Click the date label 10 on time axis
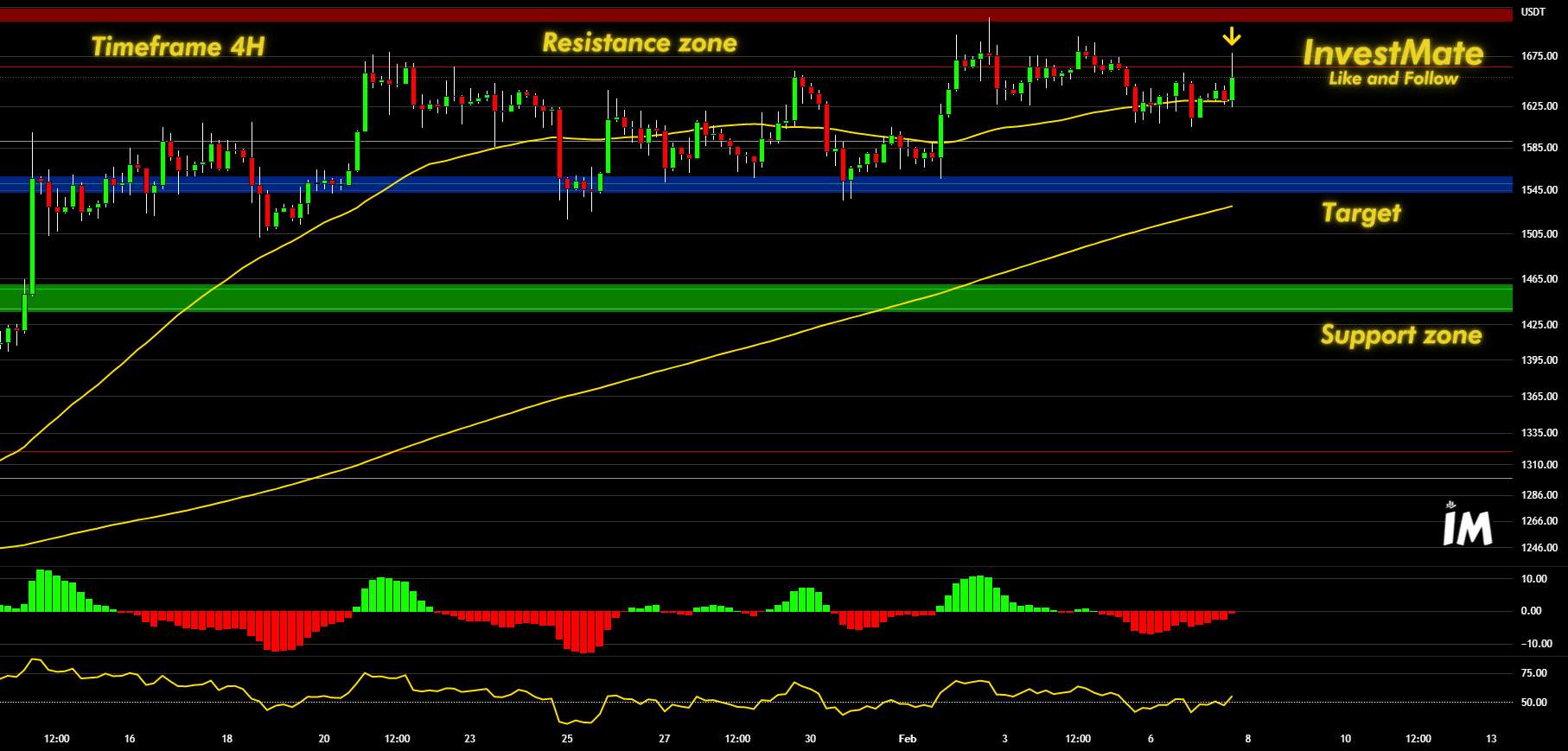Viewport: 1568px width, 751px height. 1345,739
